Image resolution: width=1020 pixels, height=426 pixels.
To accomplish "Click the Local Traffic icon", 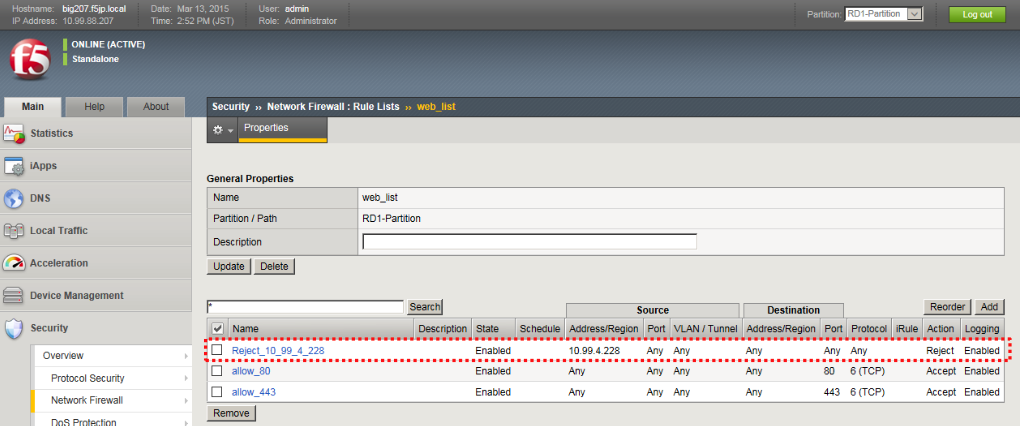I will (14, 231).
